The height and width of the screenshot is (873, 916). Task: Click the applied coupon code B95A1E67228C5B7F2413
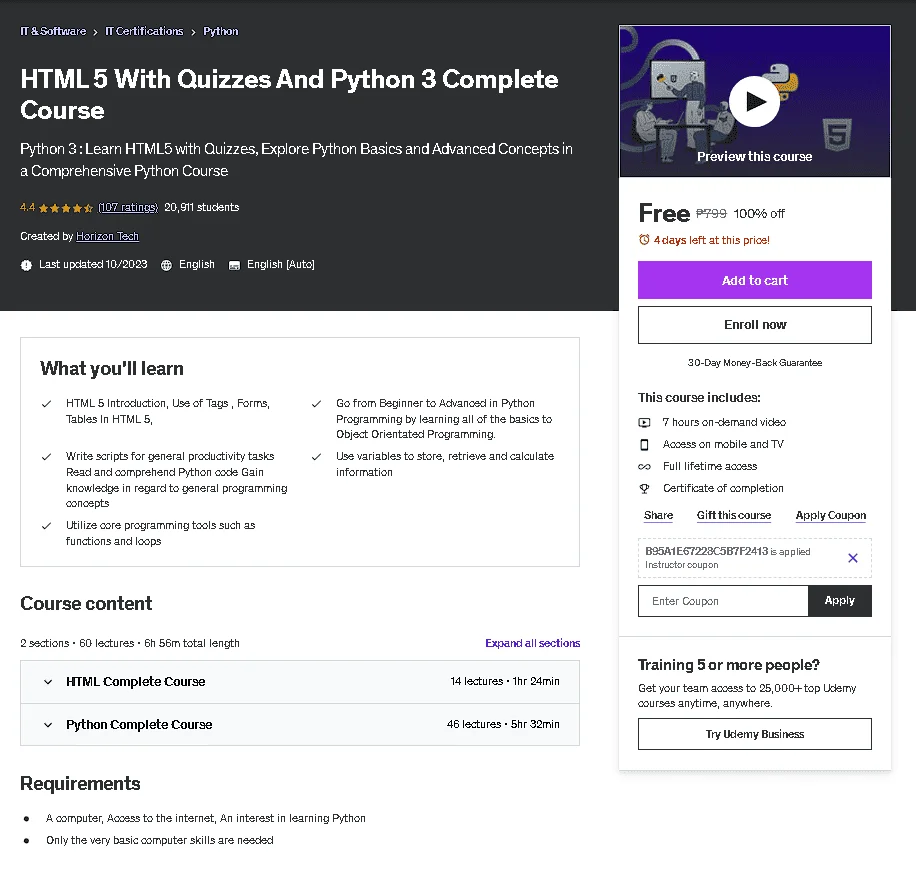706,551
